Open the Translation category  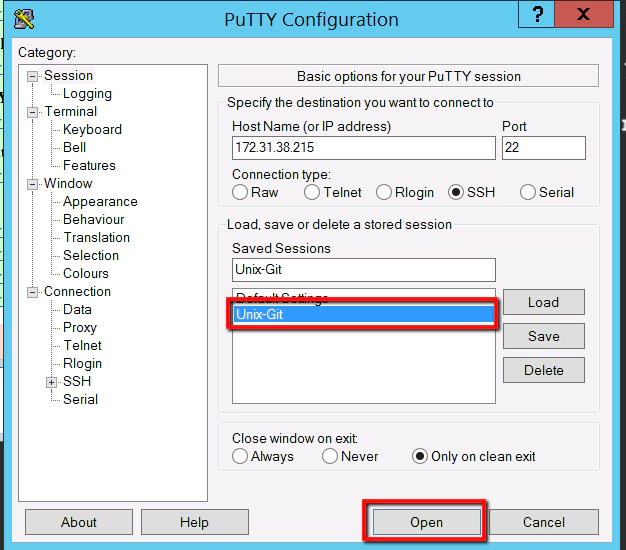(x=96, y=237)
